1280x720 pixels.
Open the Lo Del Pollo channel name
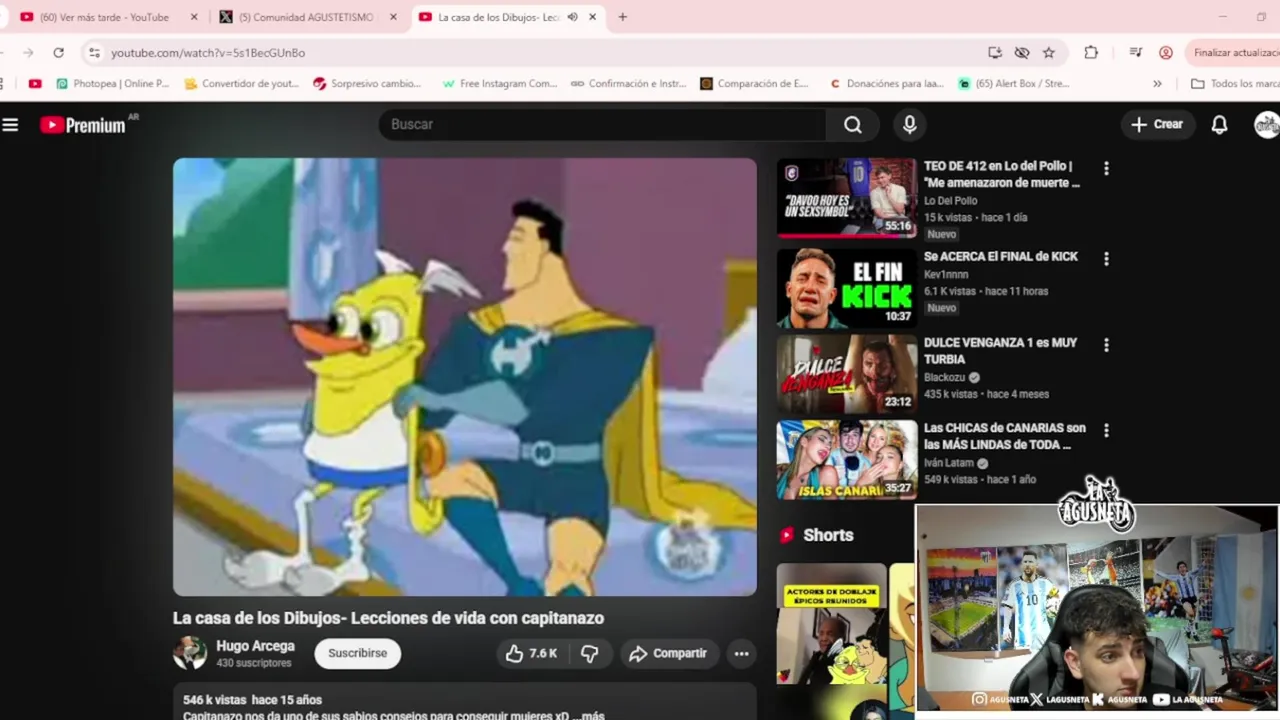point(950,201)
